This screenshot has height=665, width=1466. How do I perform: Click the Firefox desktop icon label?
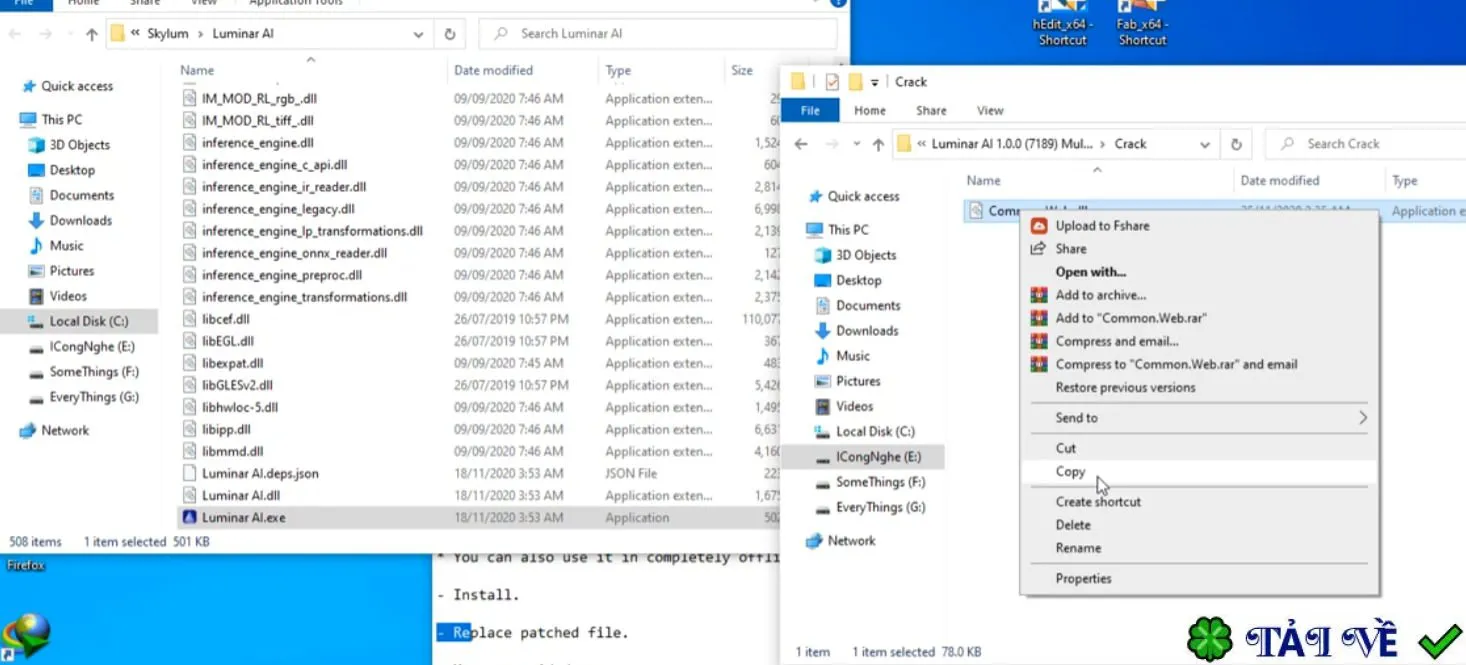(26, 566)
